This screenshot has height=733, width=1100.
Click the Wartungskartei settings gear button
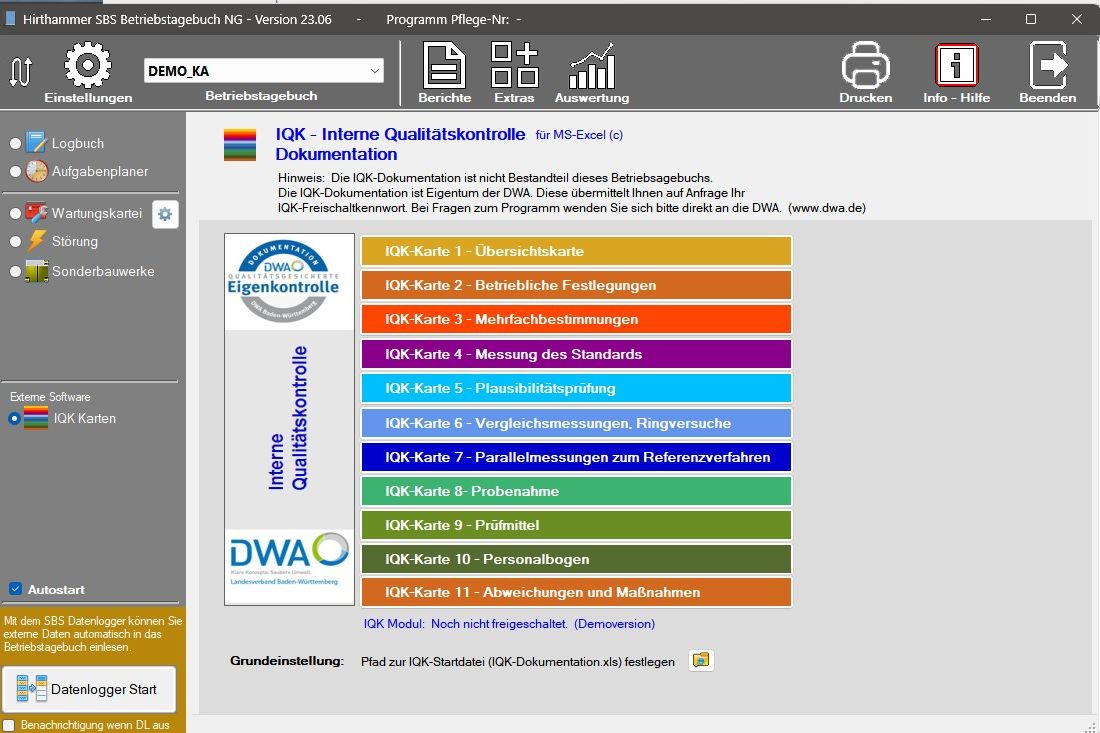(x=165, y=214)
